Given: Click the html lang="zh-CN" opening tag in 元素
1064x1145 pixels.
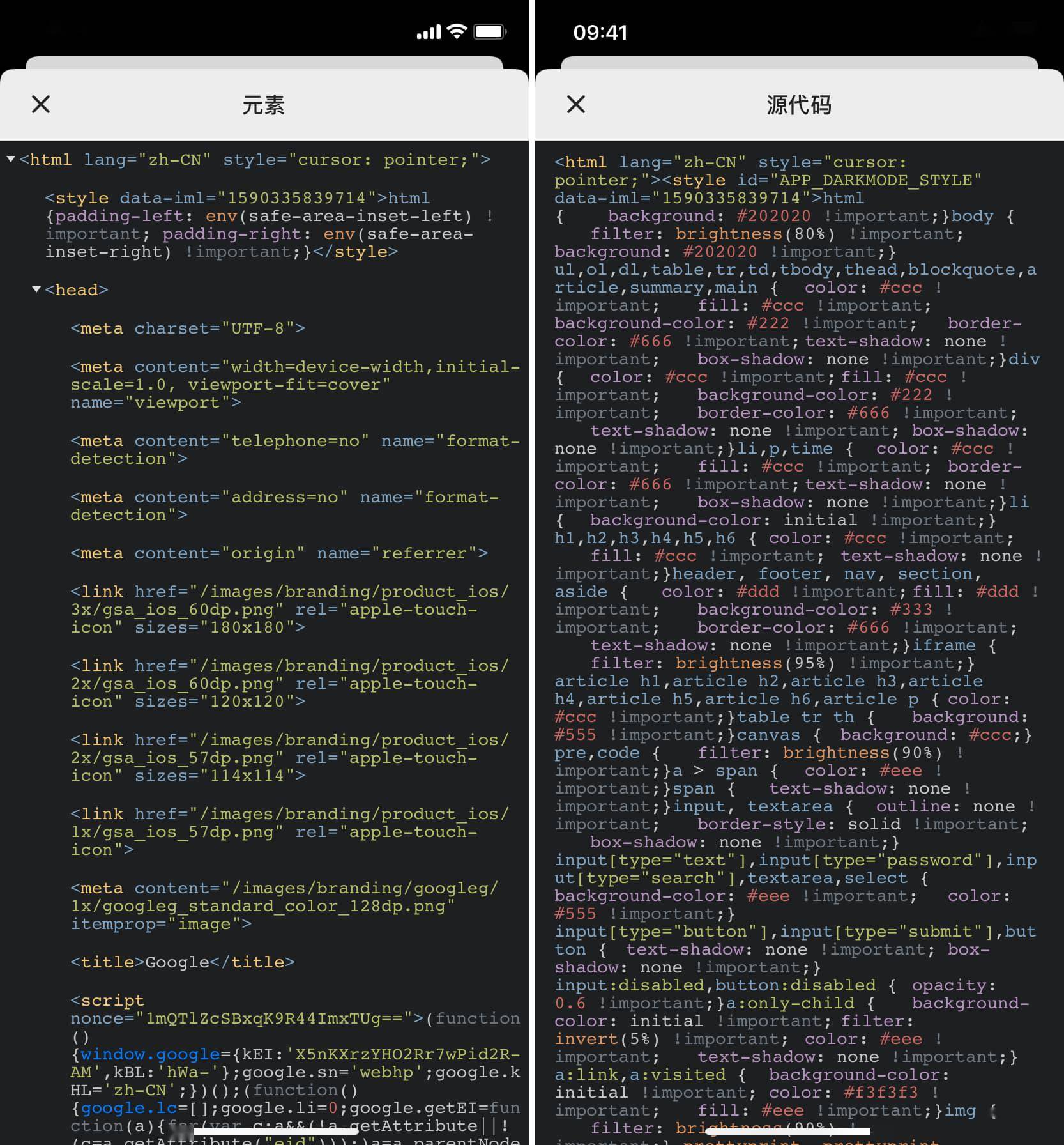Looking at the screenshot, I should click(255, 160).
